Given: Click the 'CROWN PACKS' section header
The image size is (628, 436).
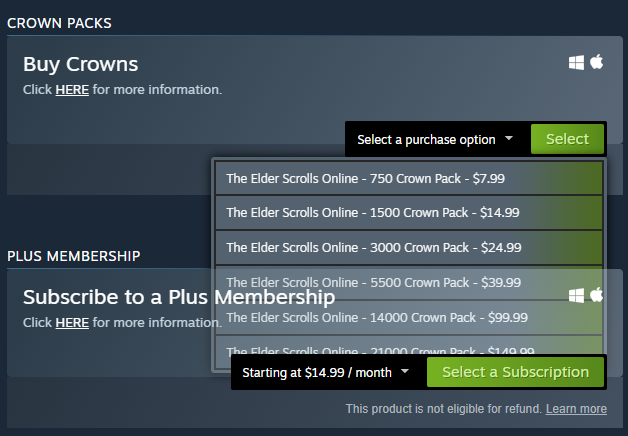Looking at the screenshot, I should [x=59, y=23].
